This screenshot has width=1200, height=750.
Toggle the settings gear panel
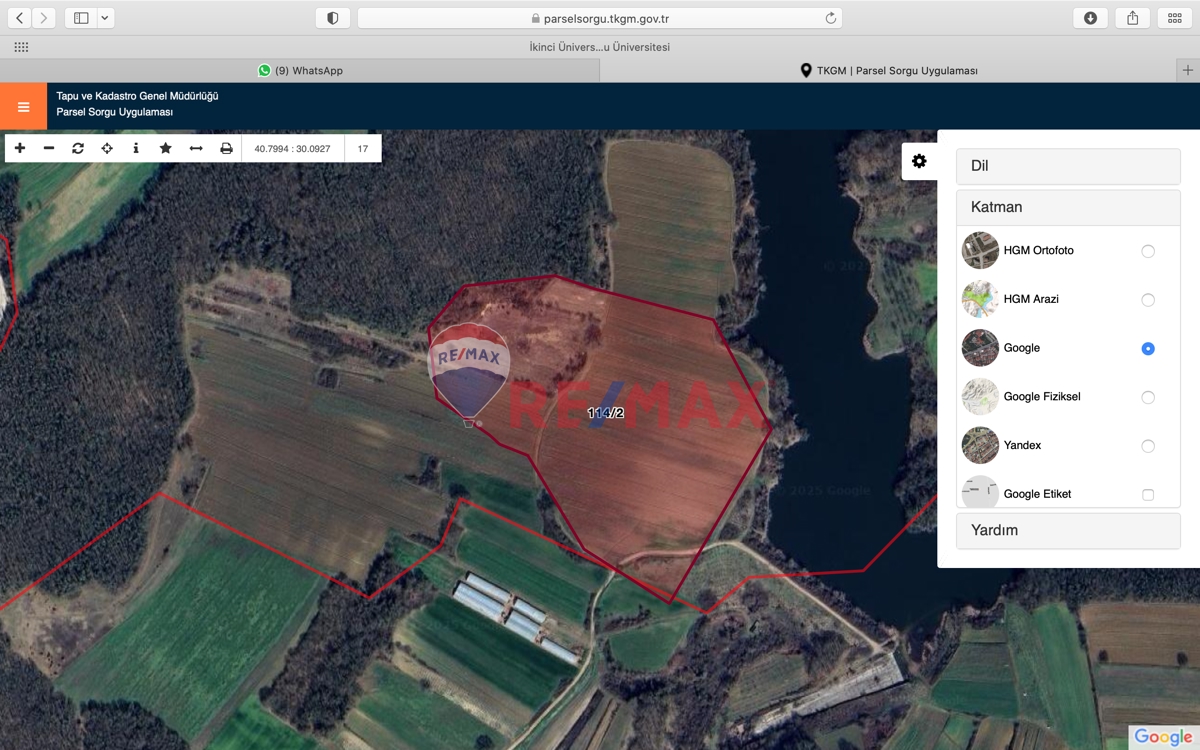point(919,161)
